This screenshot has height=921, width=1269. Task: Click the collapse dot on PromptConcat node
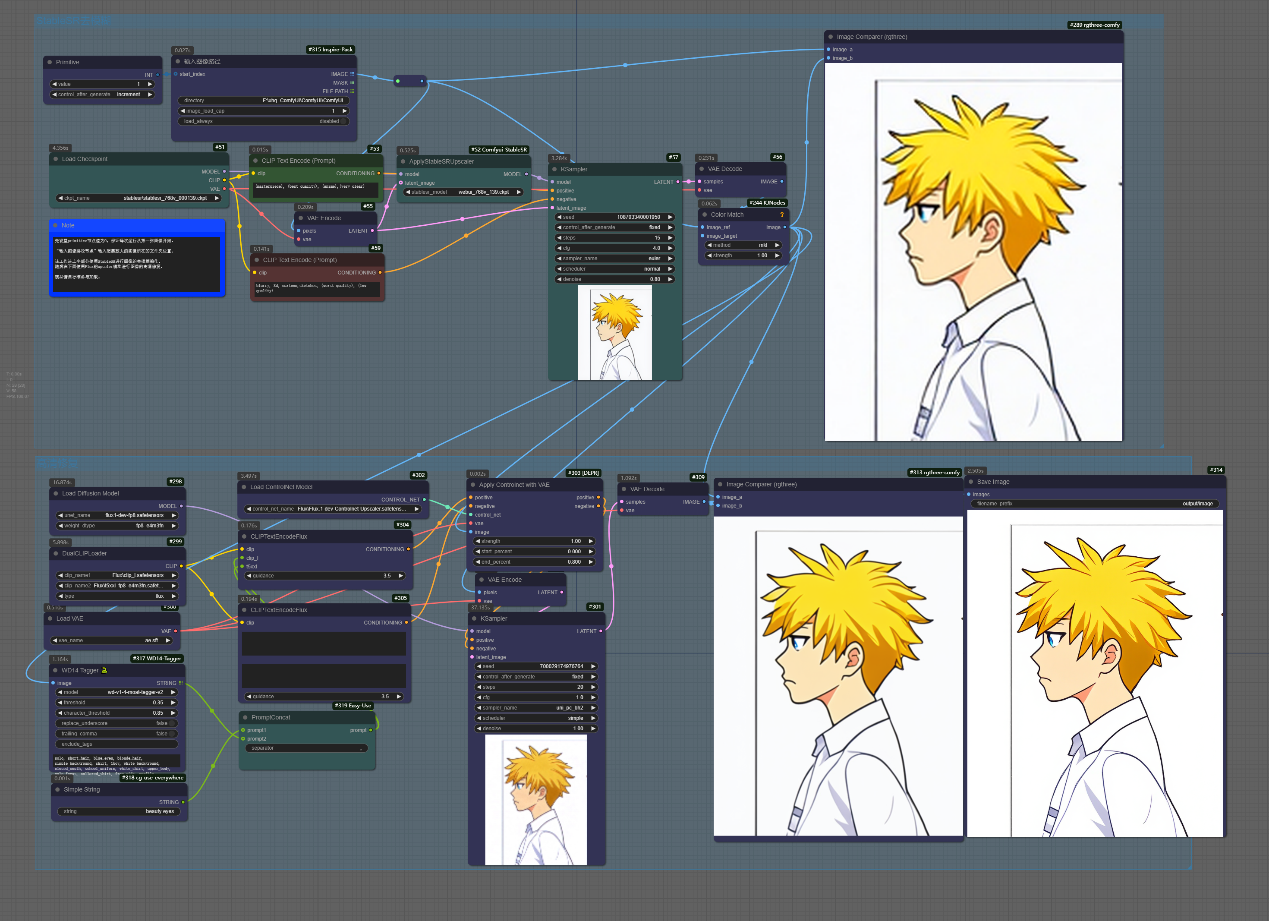[246, 717]
